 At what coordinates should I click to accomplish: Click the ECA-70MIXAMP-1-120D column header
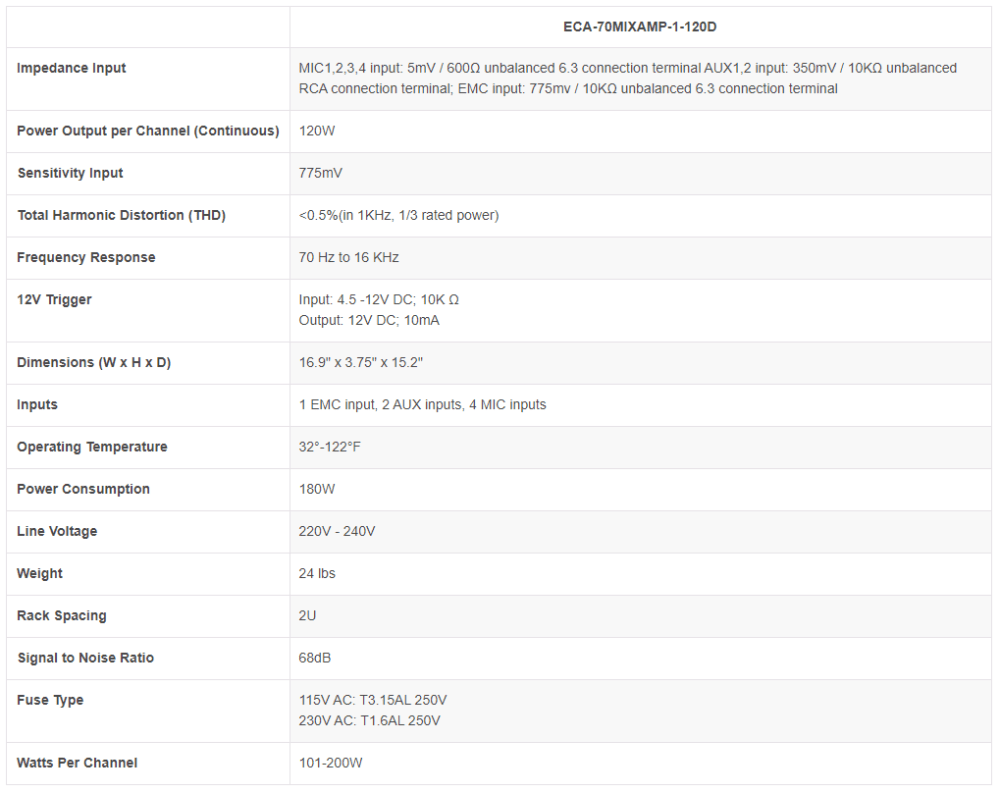point(640,27)
